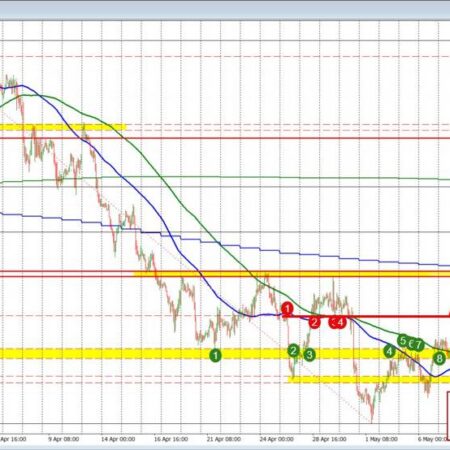Click the '14 Apr 00:00' axis label
450x450 pixels.
(118, 439)
